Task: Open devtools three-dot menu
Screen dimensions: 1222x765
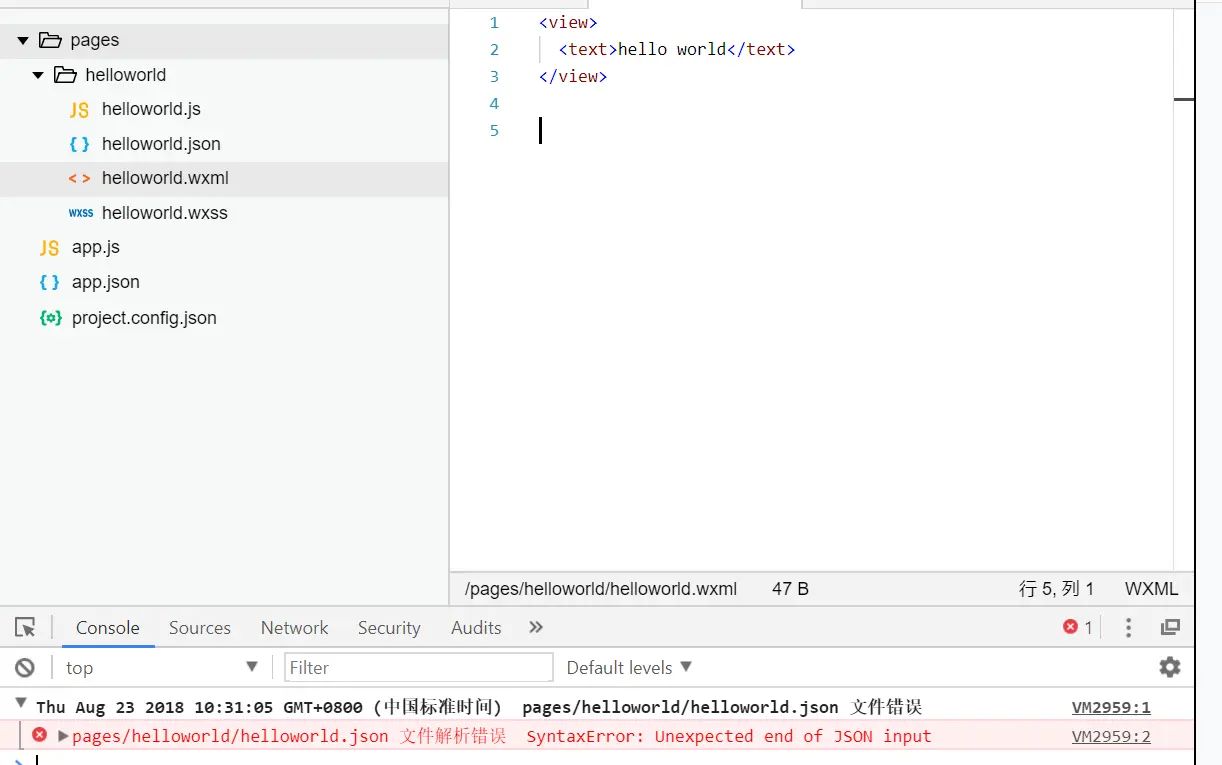Action: [x=1129, y=627]
